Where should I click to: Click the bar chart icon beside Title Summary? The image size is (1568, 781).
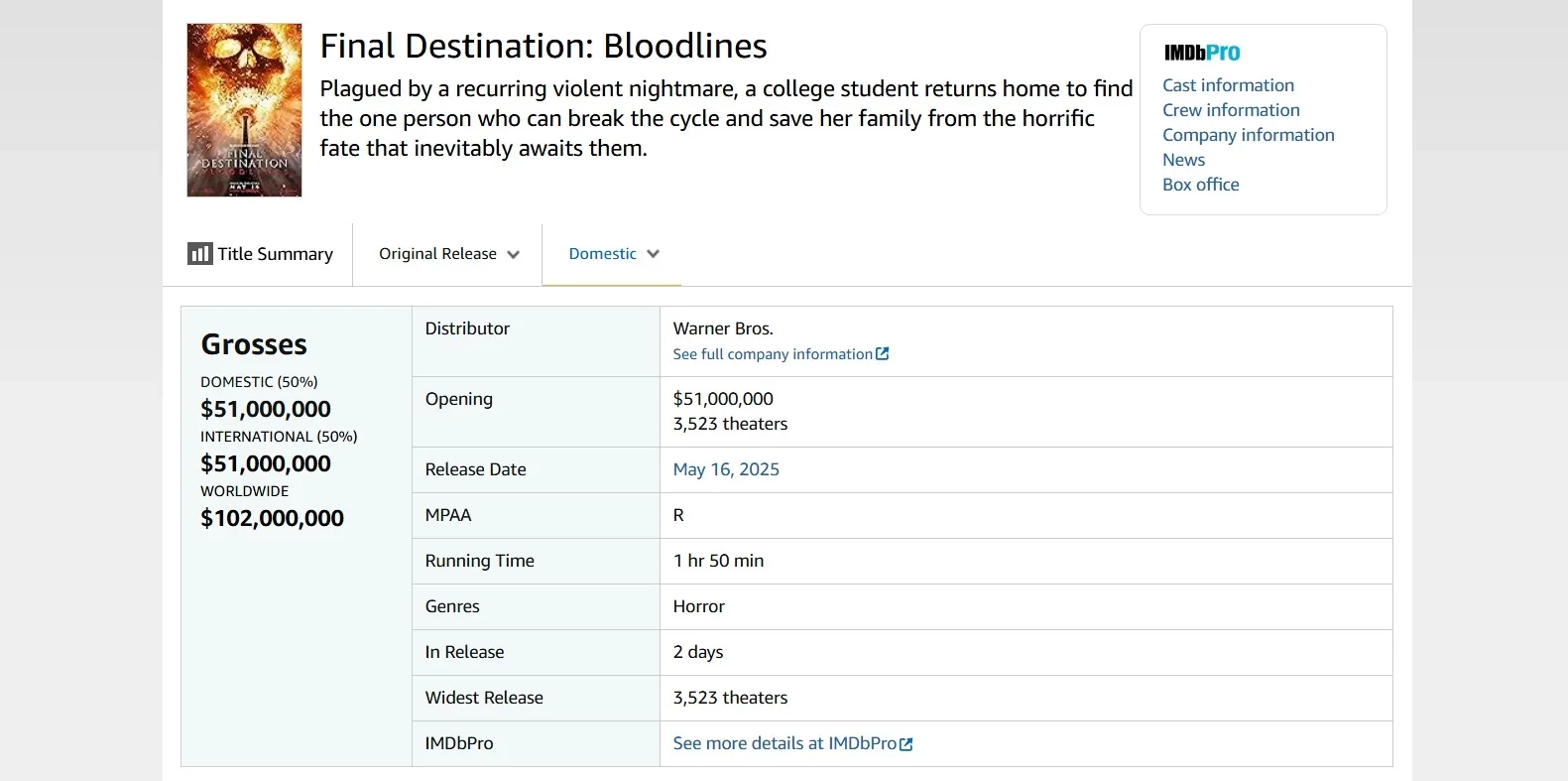point(199,254)
